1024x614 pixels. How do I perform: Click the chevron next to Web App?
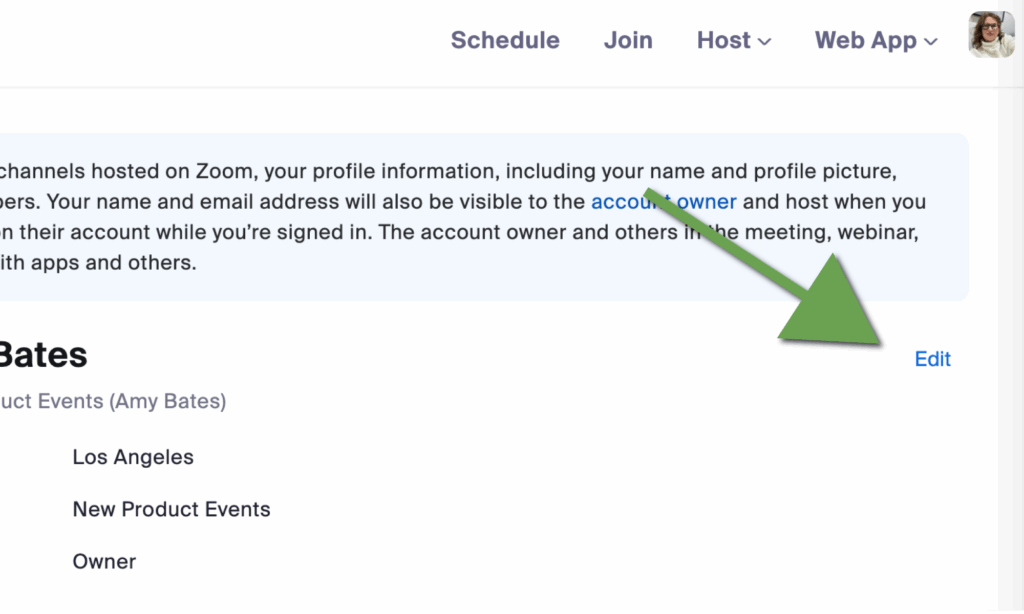pyautogui.click(x=931, y=42)
